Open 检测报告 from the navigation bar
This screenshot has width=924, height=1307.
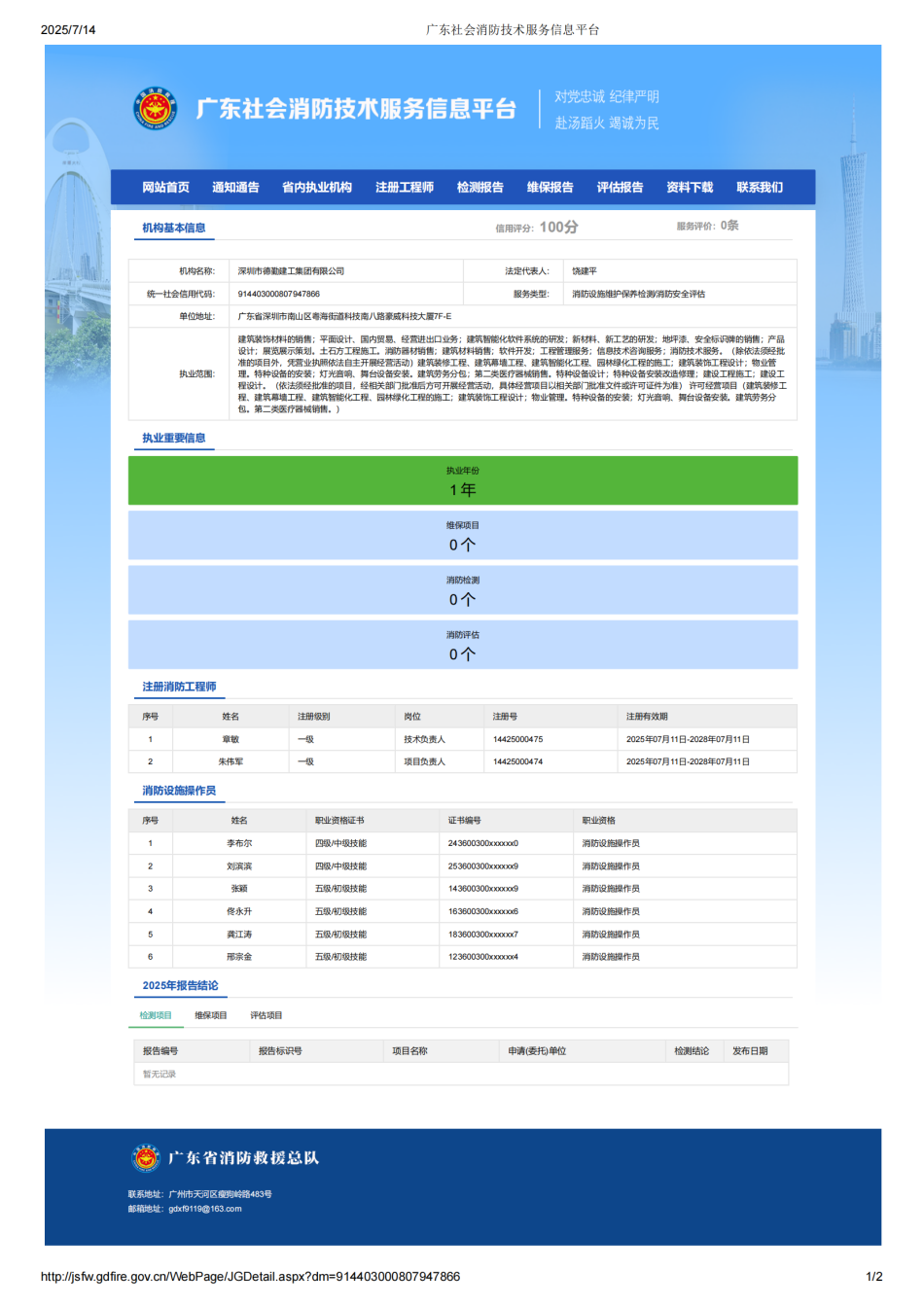click(x=480, y=188)
